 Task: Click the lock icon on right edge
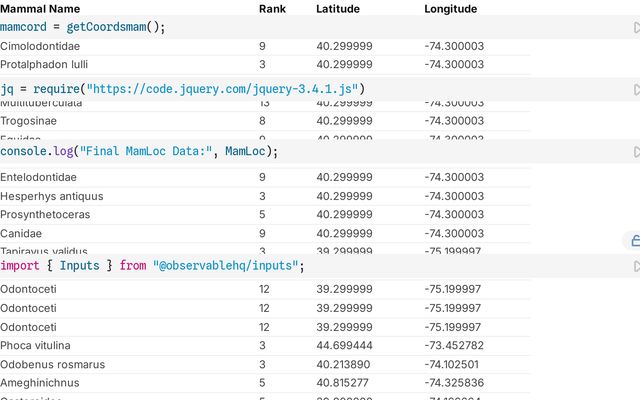click(633, 240)
